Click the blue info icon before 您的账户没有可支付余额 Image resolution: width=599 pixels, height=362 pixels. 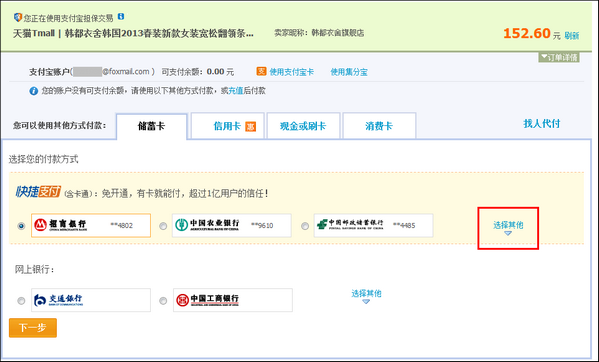(x=34, y=91)
